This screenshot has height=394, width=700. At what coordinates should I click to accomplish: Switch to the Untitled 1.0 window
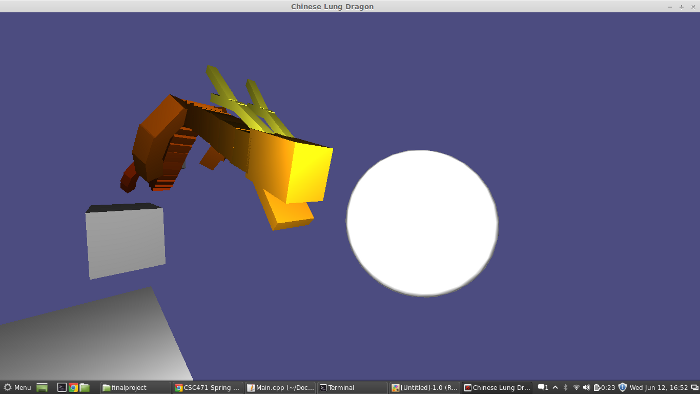click(425, 387)
